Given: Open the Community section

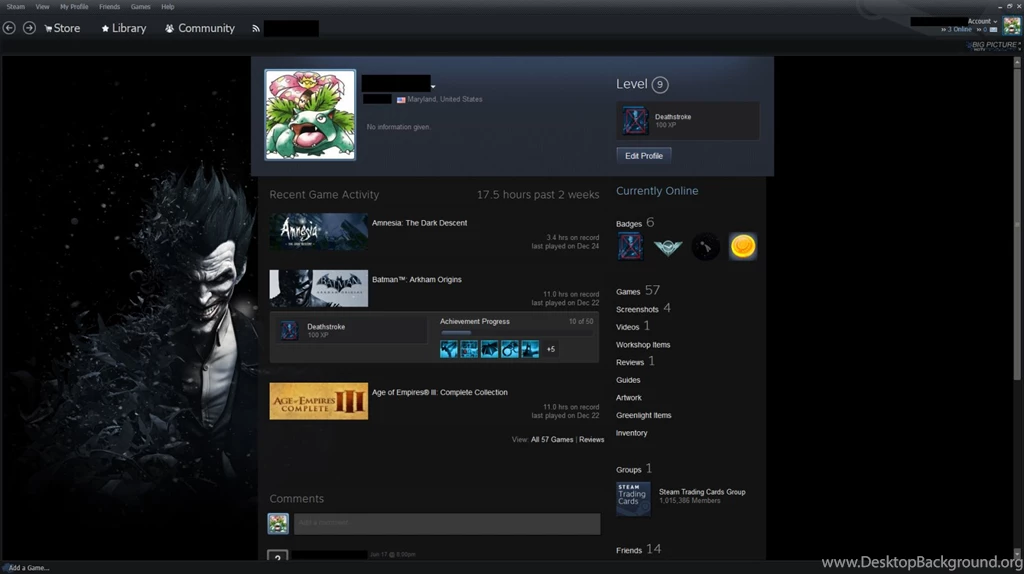Looking at the screenshot, I should tap(200, 28).
